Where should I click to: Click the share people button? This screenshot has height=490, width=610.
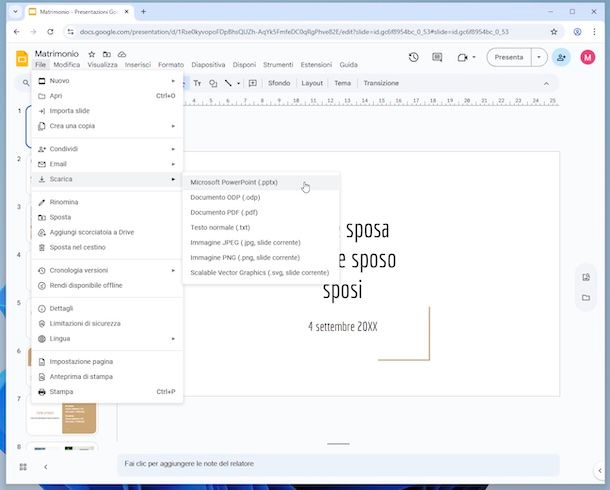[x=561, y=58]
